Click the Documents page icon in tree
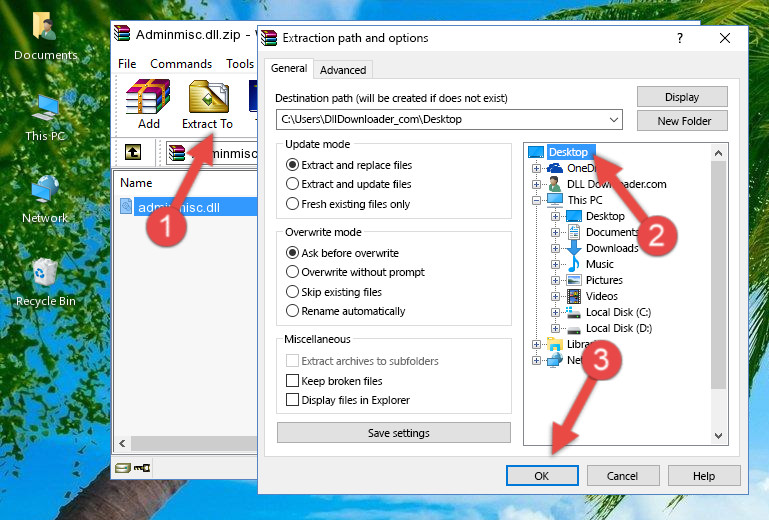Viewport: 769px width, 520px height. pyautogui.click(x=574, y=232)
